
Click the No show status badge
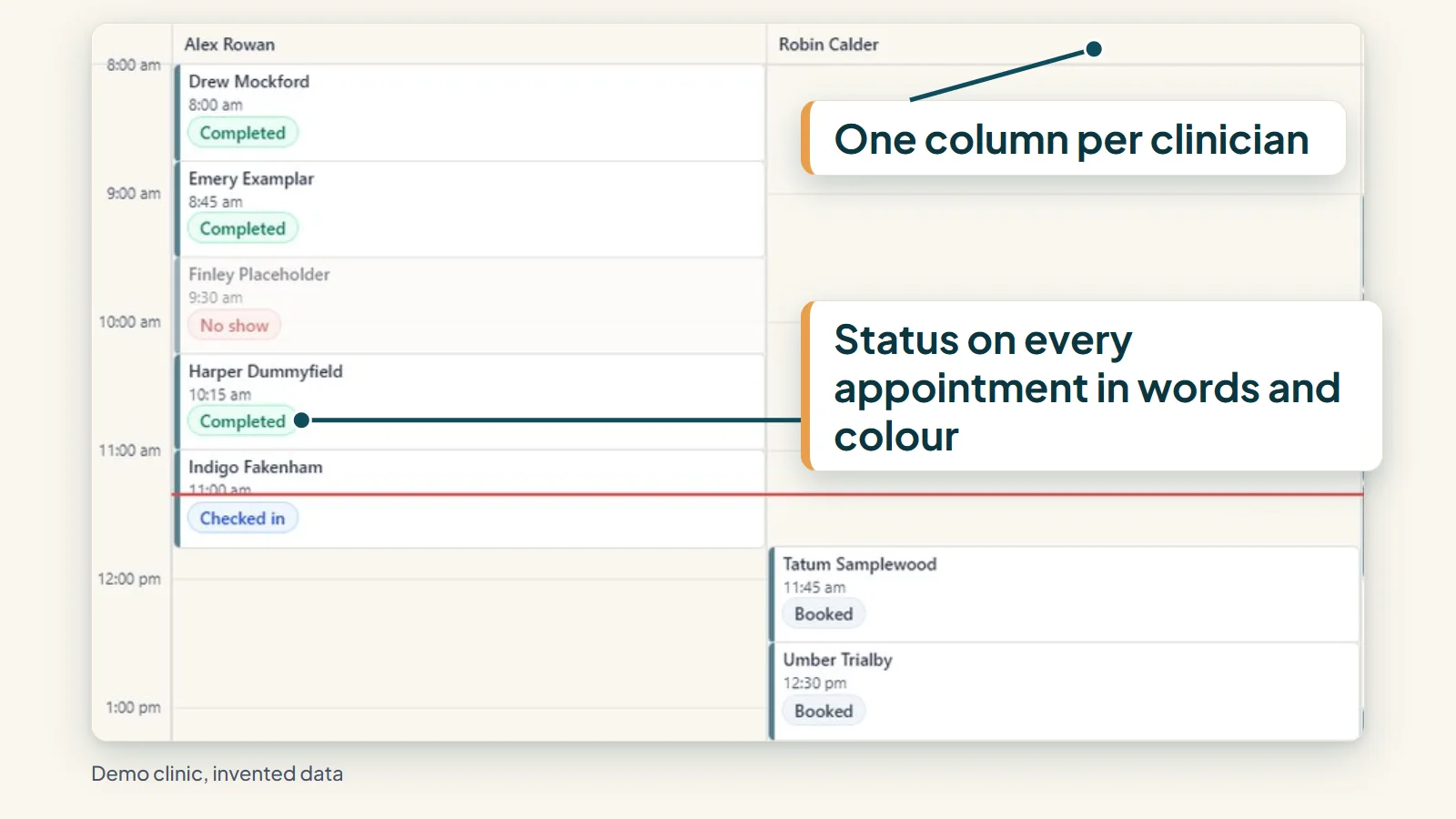[x=235, y=326]
